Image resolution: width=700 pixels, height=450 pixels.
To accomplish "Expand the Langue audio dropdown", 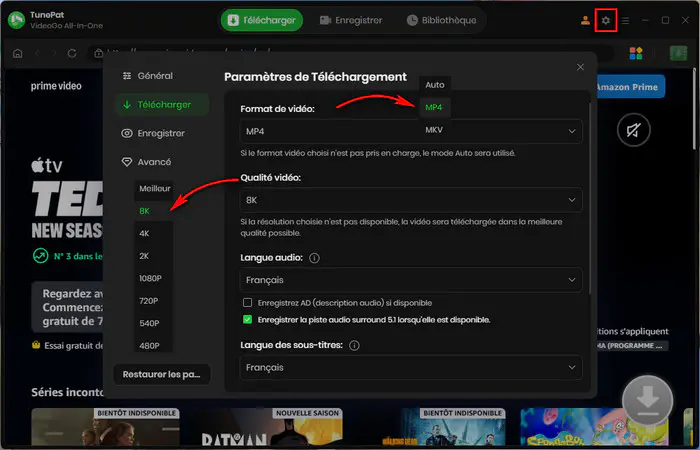I will point(411,280).
